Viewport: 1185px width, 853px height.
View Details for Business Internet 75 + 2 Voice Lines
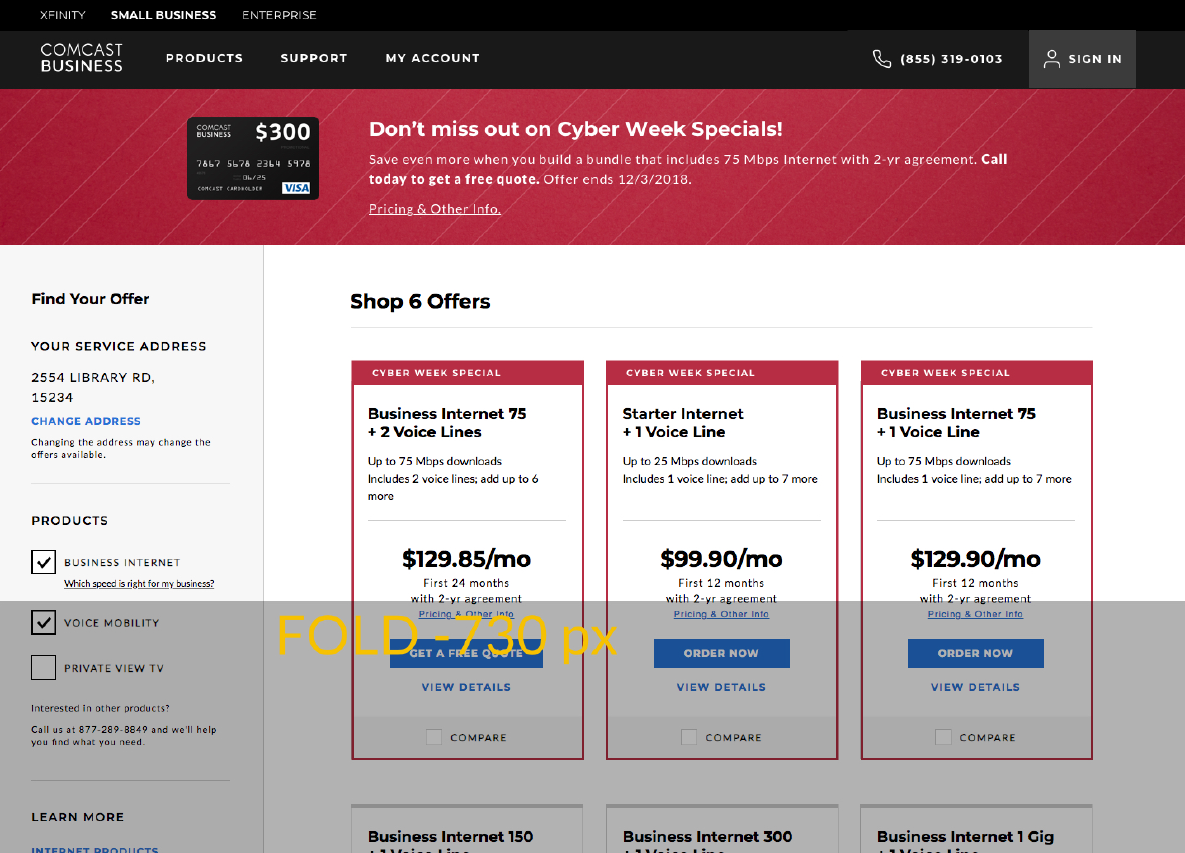466,687
